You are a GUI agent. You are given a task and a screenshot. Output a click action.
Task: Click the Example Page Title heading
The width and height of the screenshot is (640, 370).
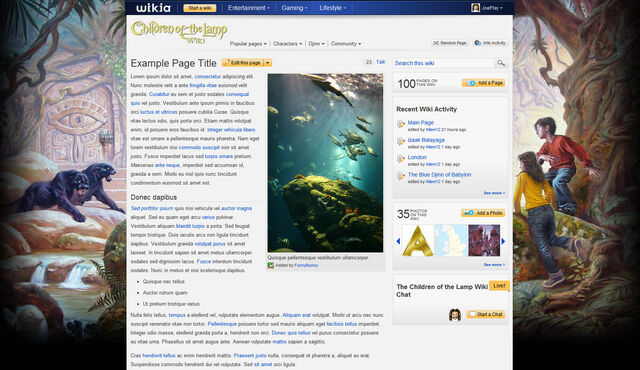point(173,63)
